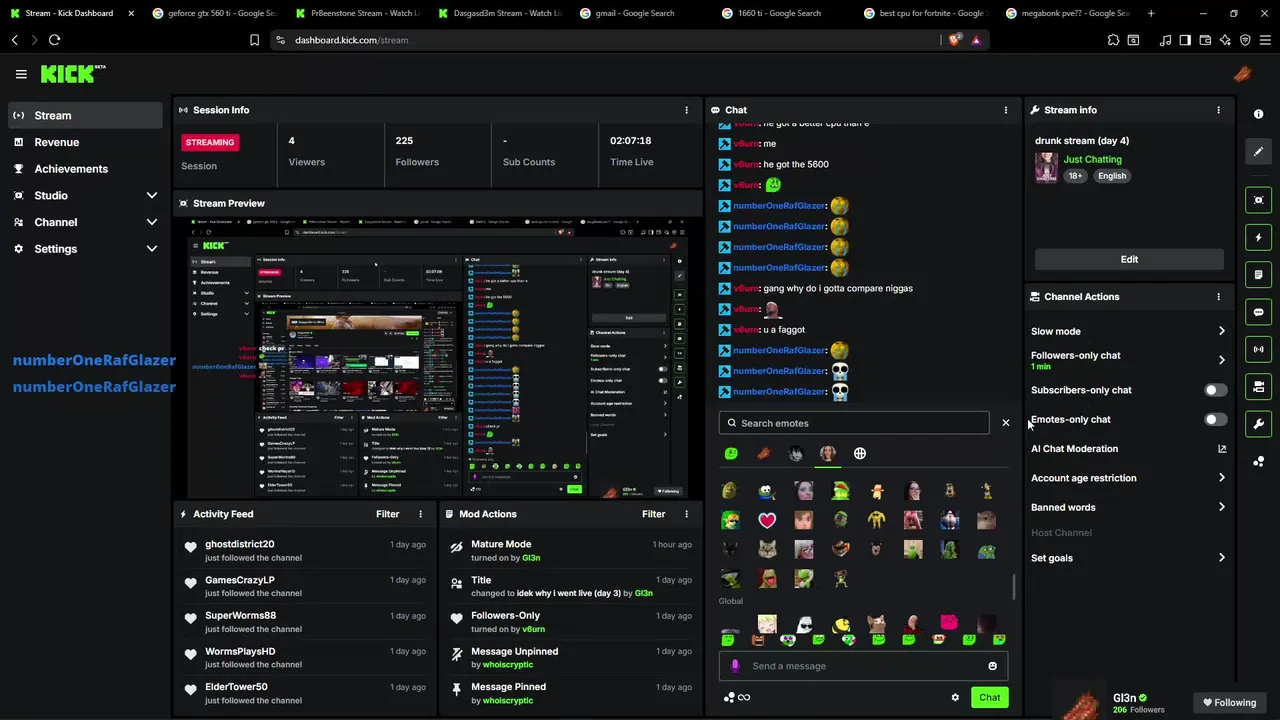
Task: Switch to first green Kick emote tab
Action: pos(731,454)
